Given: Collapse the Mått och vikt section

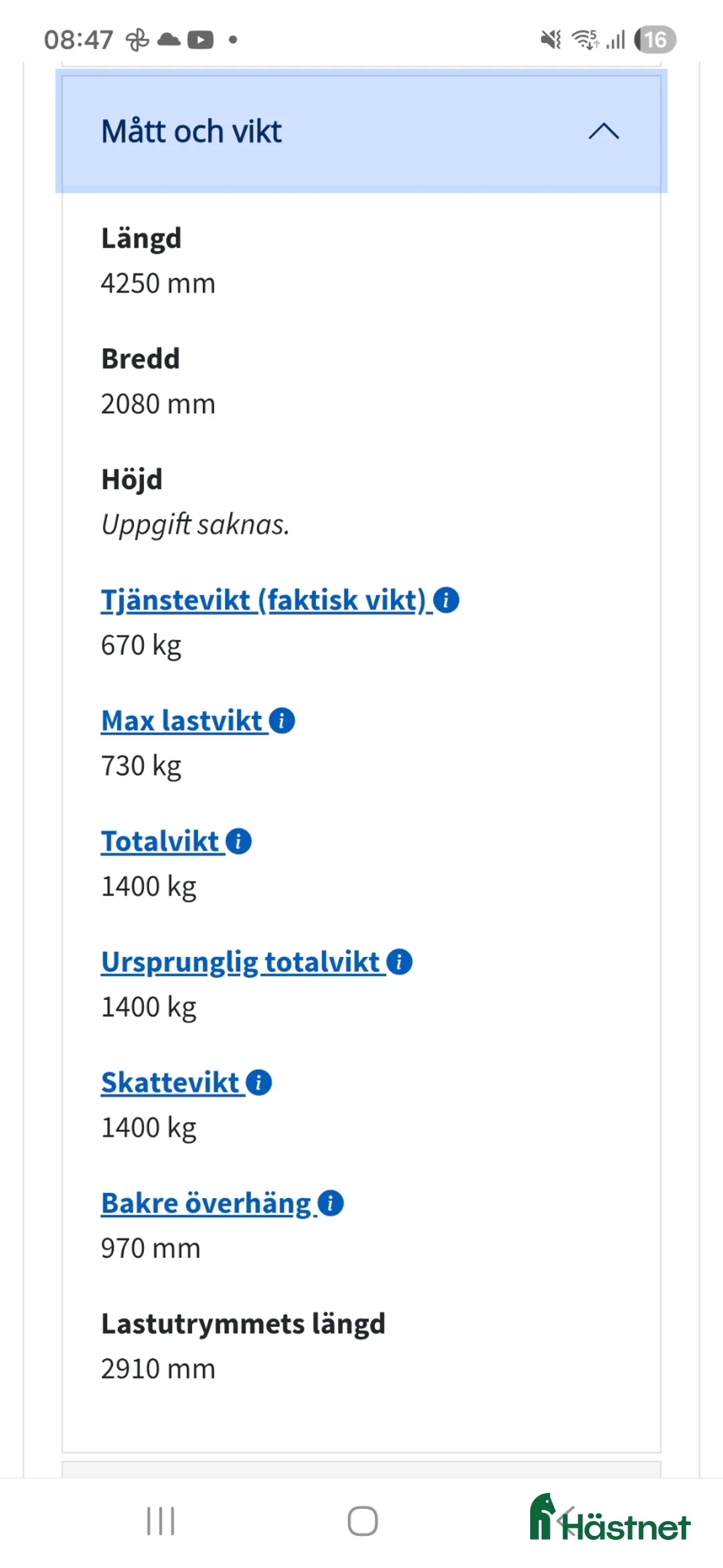Looking at the screenshot, I should pos(361,131).
